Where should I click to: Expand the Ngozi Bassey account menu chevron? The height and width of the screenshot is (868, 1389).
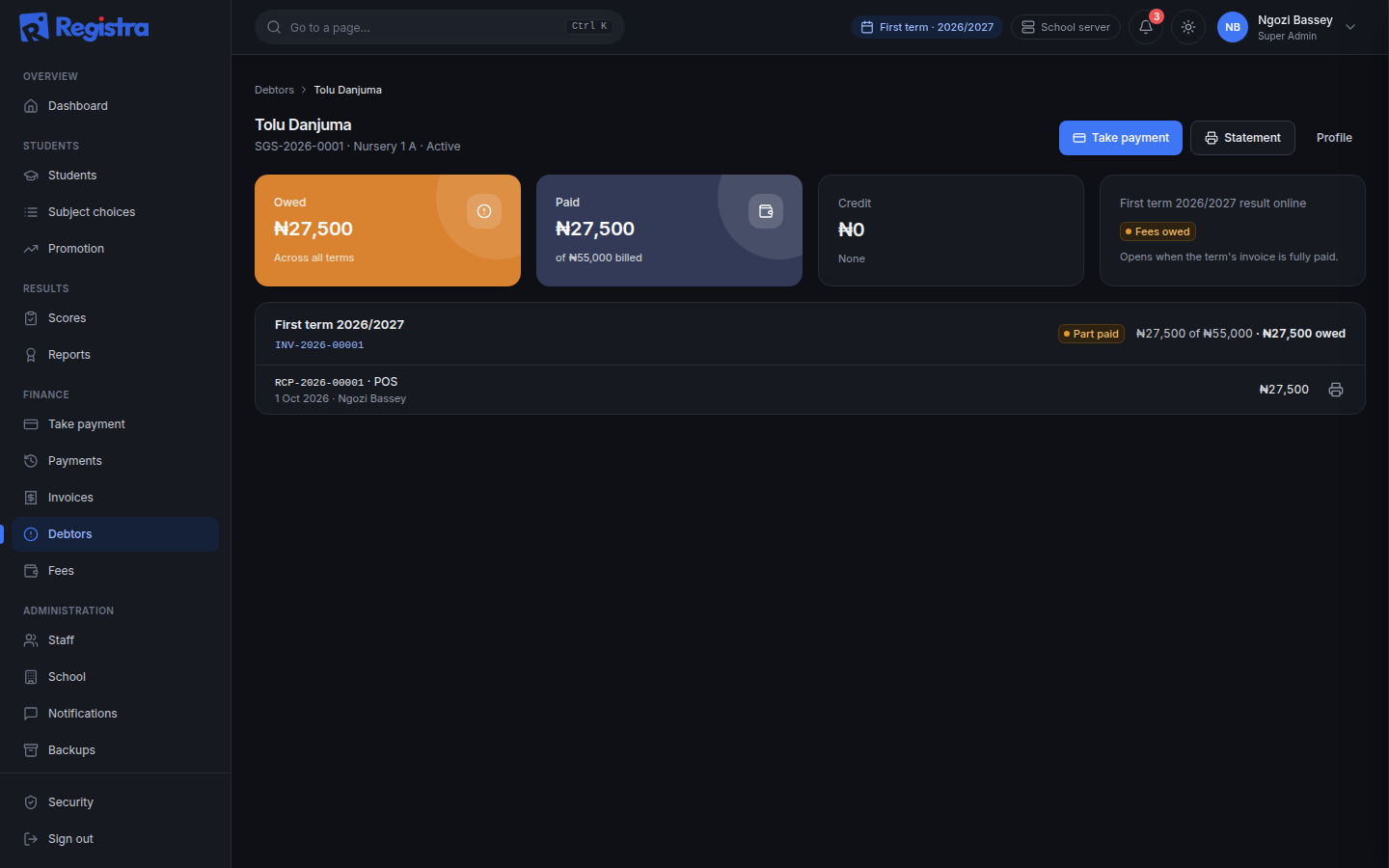coord(1350,27)
